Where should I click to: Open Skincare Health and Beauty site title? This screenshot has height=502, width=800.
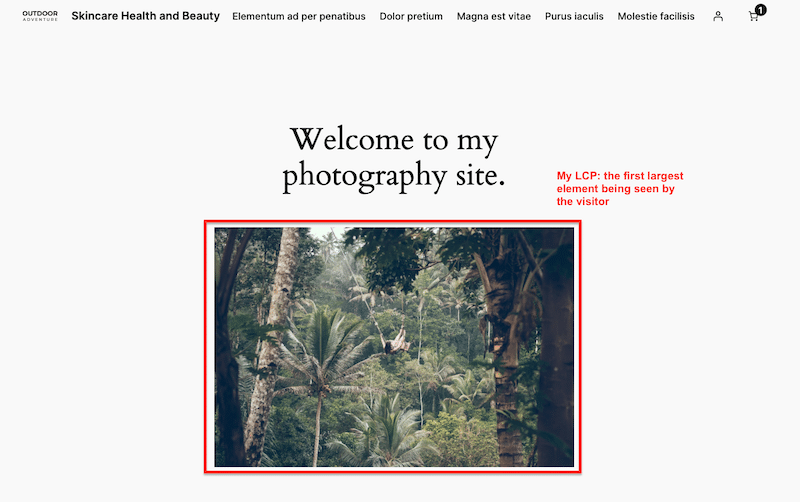[145, 16]
